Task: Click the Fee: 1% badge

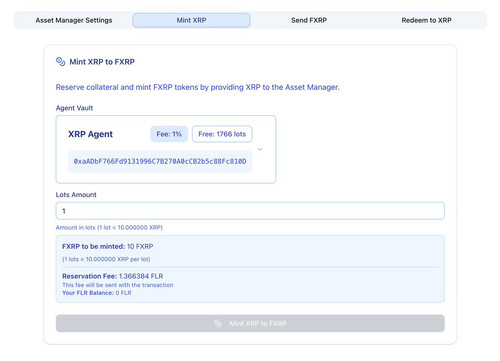Action: [x=169, y=134]
